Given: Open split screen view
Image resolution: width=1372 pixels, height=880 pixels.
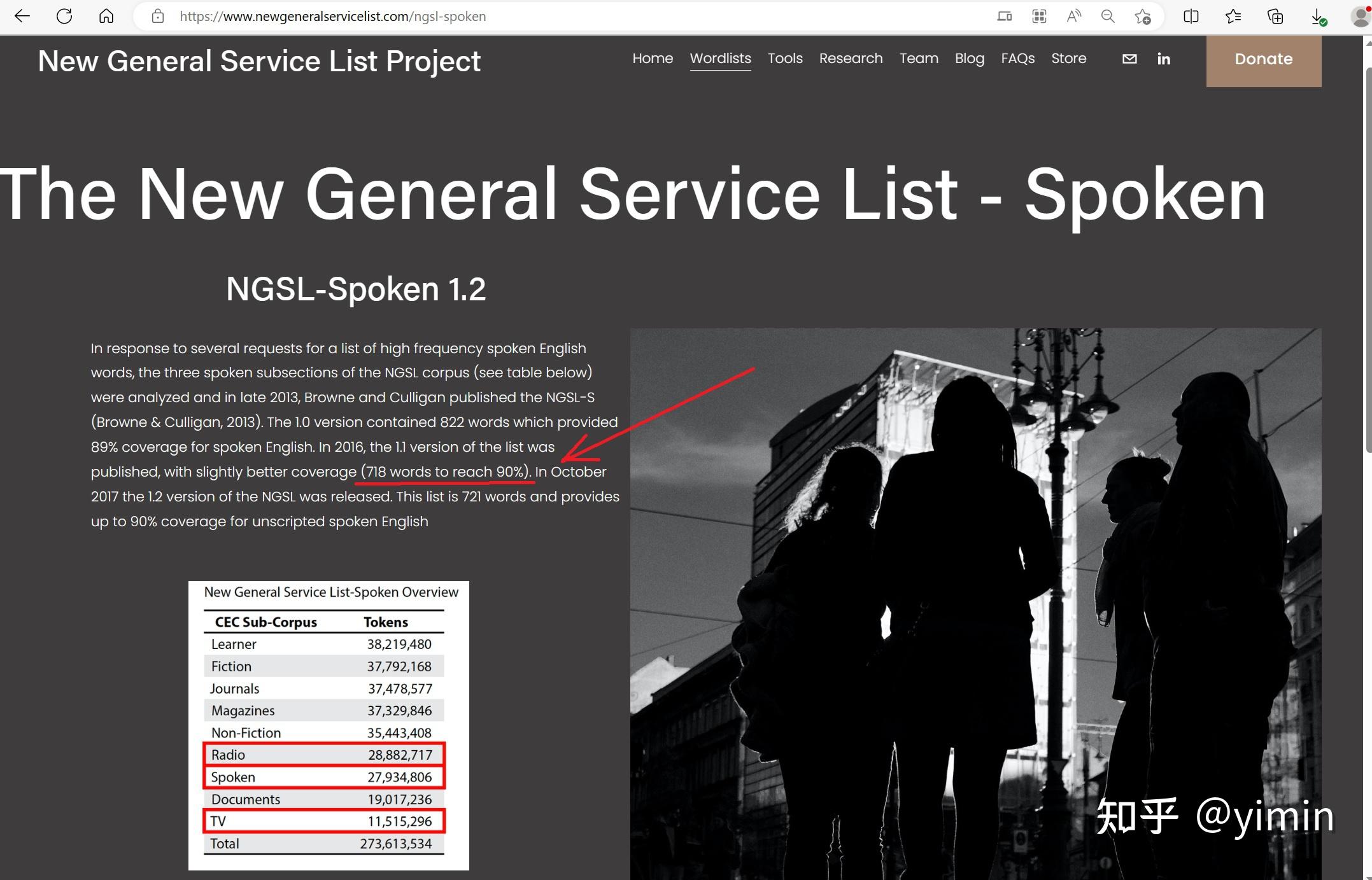Looking at the screenshot, I should (1191, 17).
